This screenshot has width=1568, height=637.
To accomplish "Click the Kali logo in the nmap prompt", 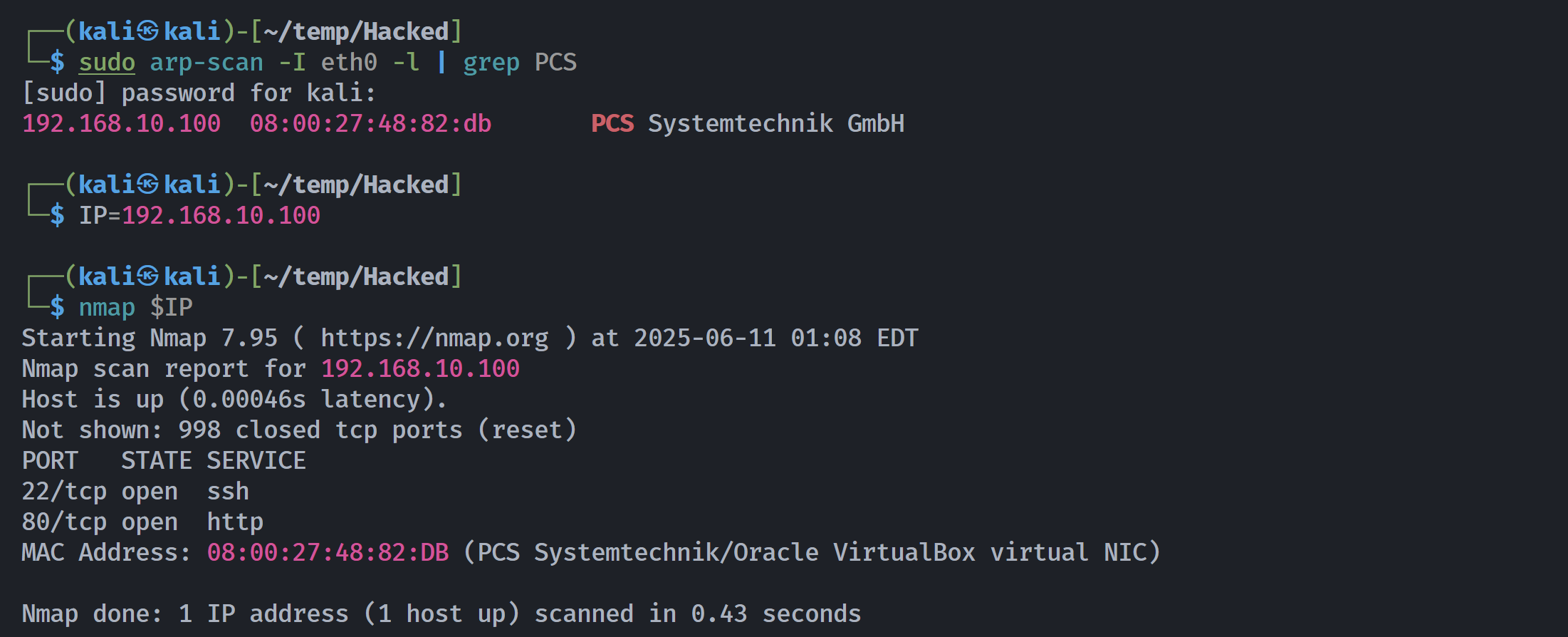I will (x=148, y=276).
